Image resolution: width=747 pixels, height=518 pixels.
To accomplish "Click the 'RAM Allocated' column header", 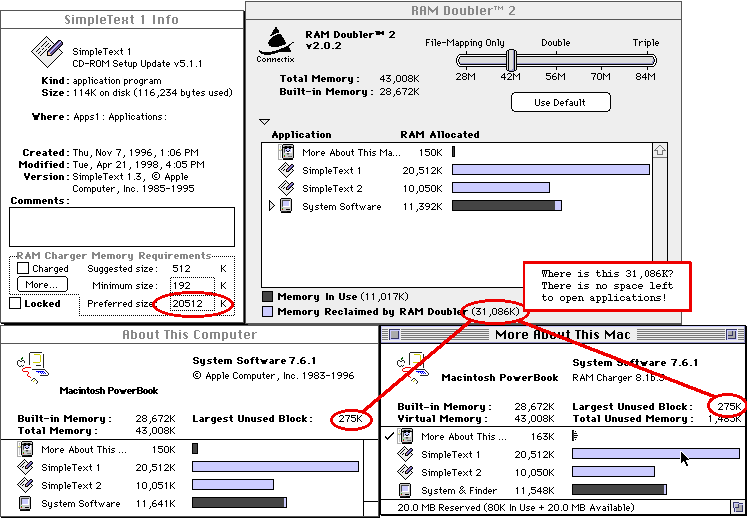I will 440,134.
